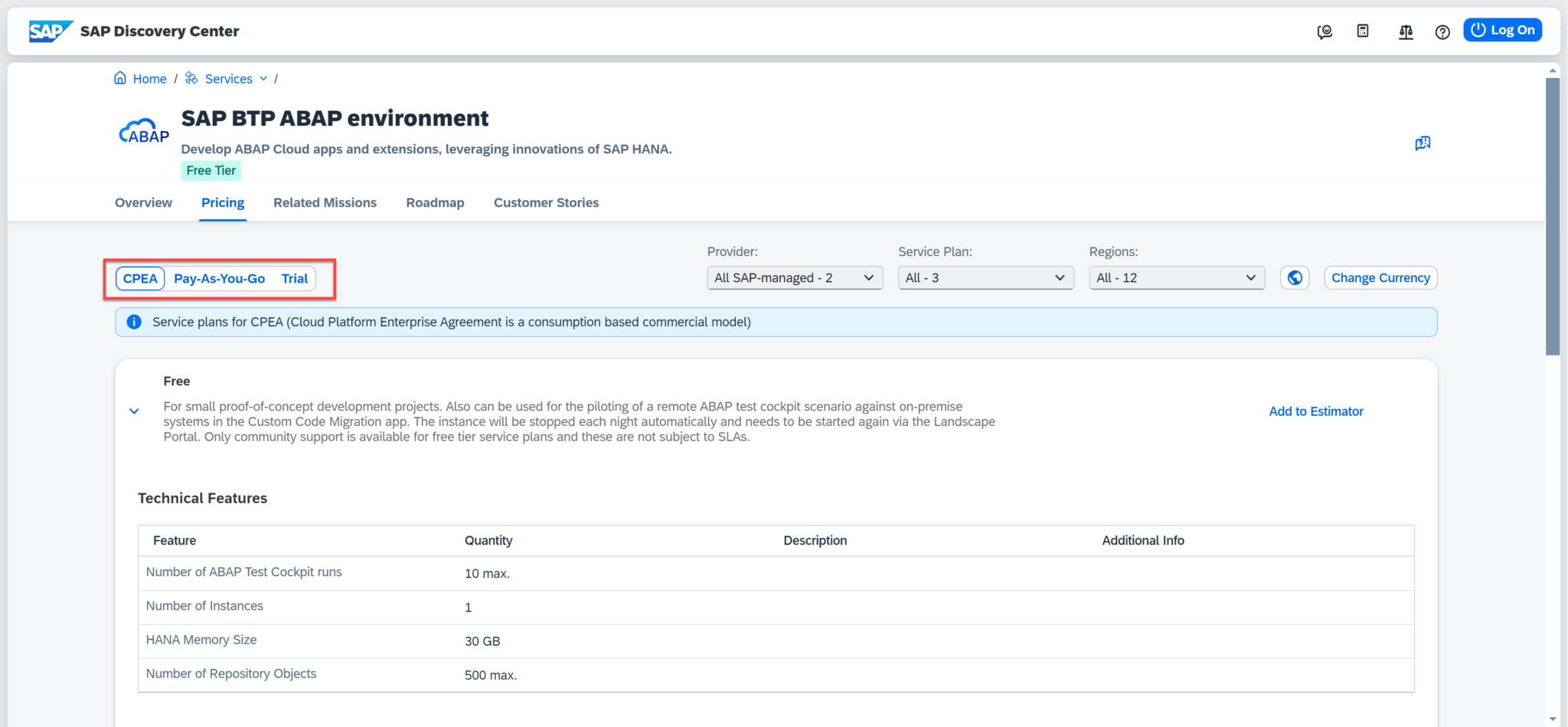Click the service comparison scales icon
Viewport: 1568px width, 727px height.
[1406, 32]
